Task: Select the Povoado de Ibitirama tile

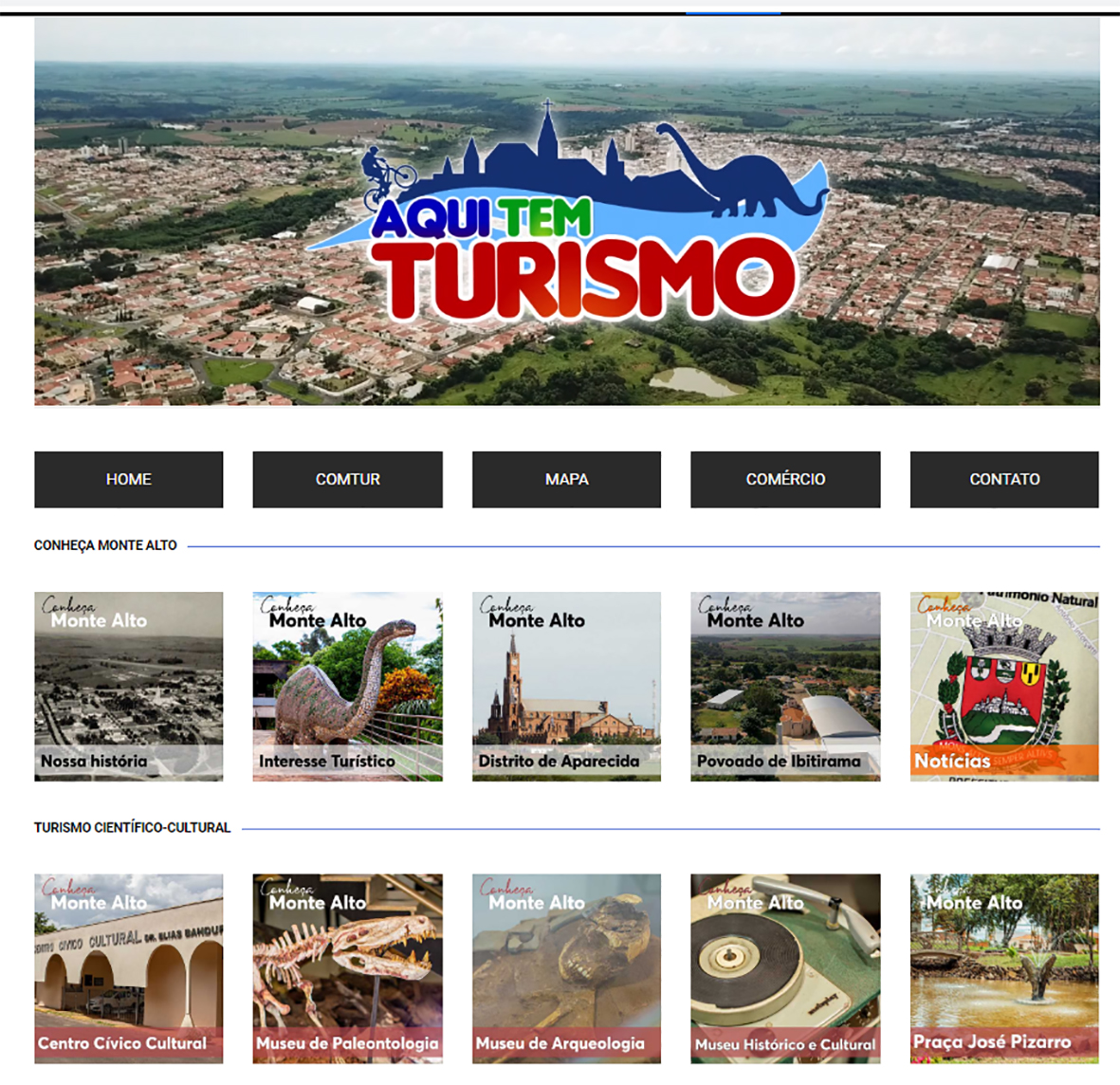Action: coord(785,687)
